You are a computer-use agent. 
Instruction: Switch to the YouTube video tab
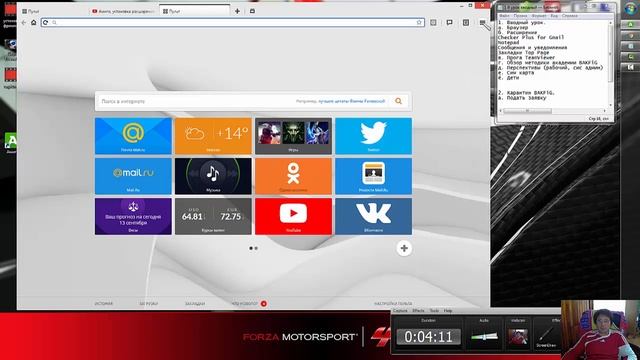[124, 11]
